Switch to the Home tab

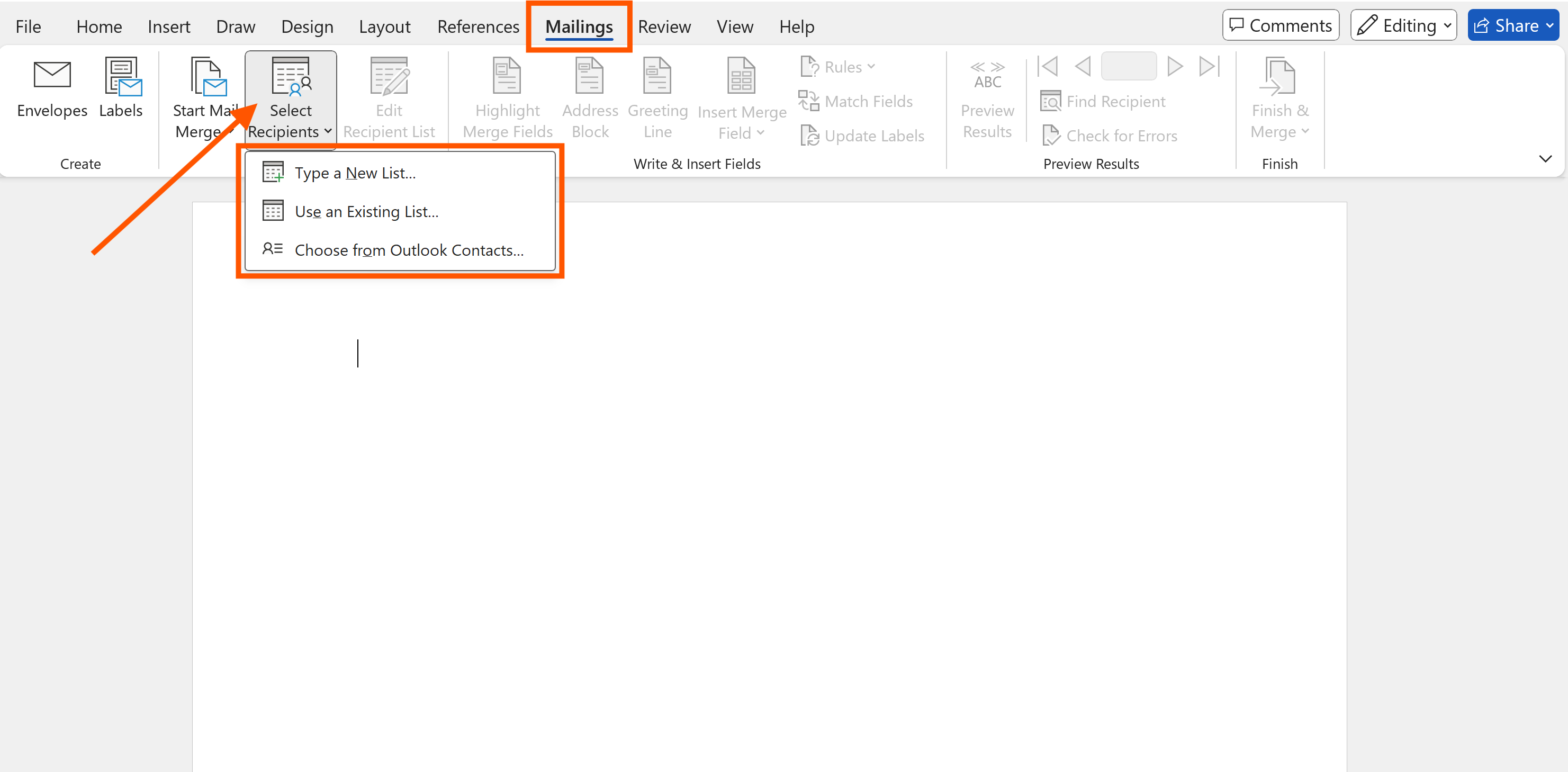[99, 26]
